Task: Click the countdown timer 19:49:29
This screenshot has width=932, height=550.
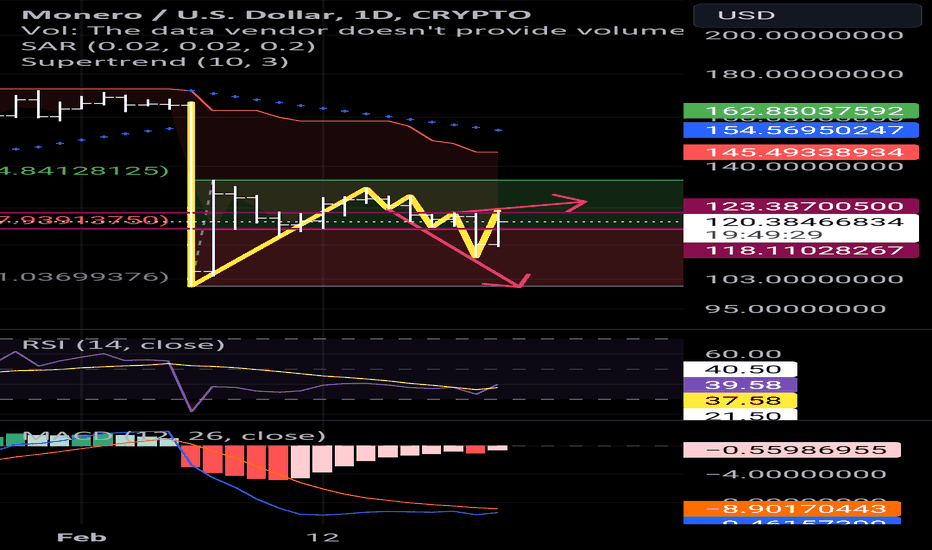Action: coord(764,235)
